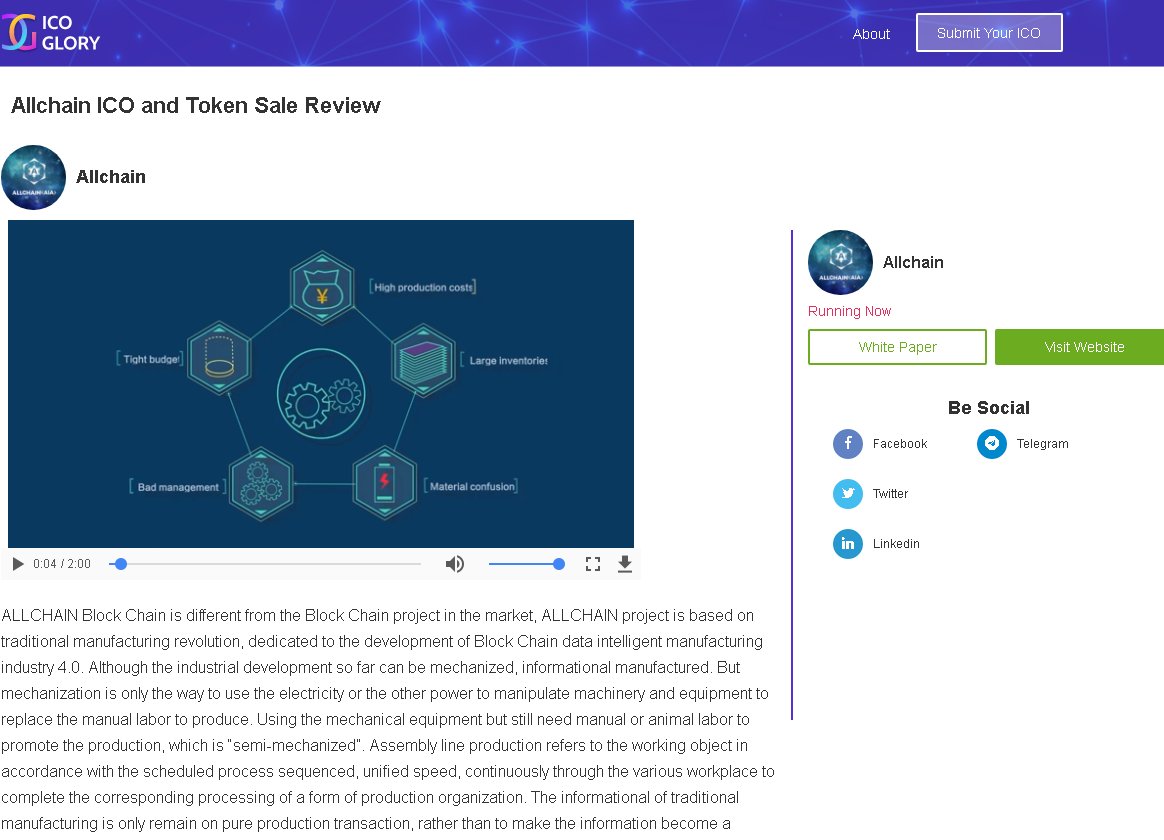Click the Running Now status text
The width and height of the screenshot is (1164, 840).
[x=849, y=311]
